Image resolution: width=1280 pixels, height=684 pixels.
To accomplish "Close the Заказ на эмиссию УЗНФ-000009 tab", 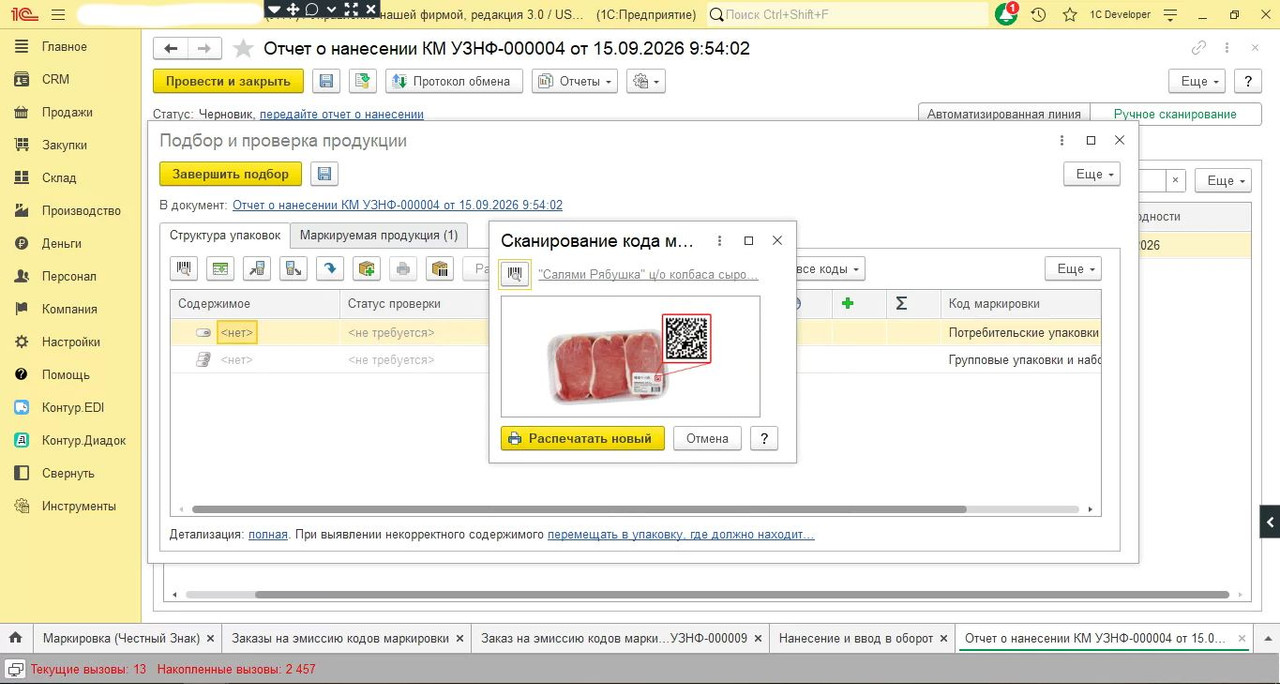I will (759, 638).
